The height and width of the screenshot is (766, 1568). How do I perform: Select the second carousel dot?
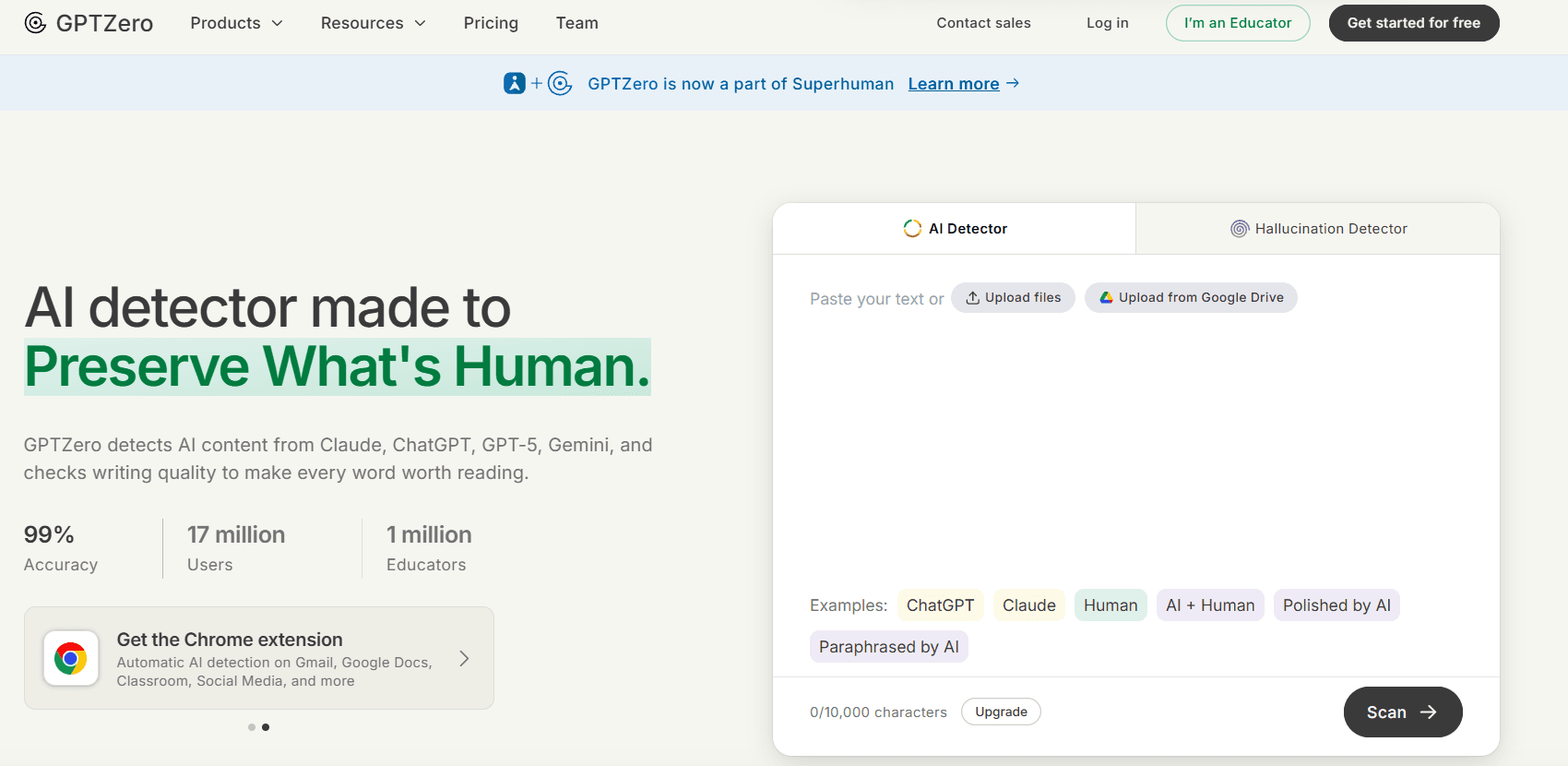click(x=266, y=727)
